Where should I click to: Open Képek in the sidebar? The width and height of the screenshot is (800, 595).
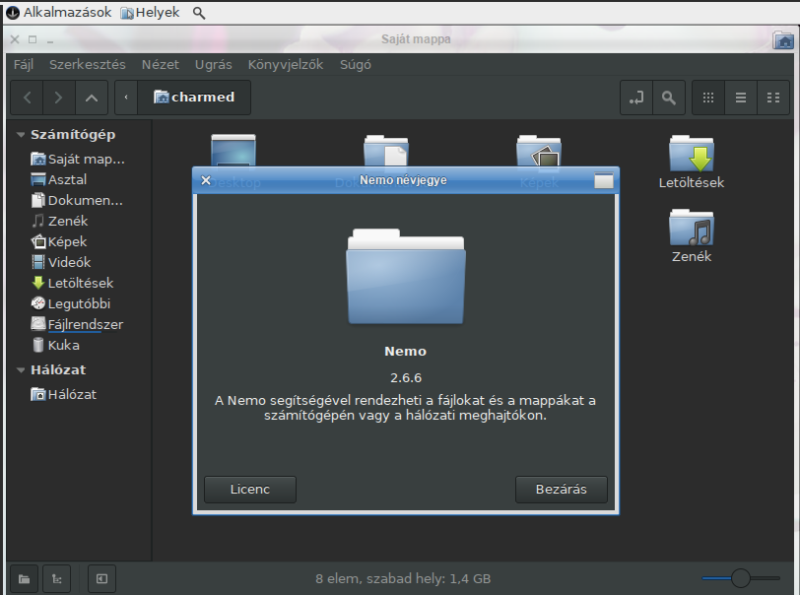59,242
